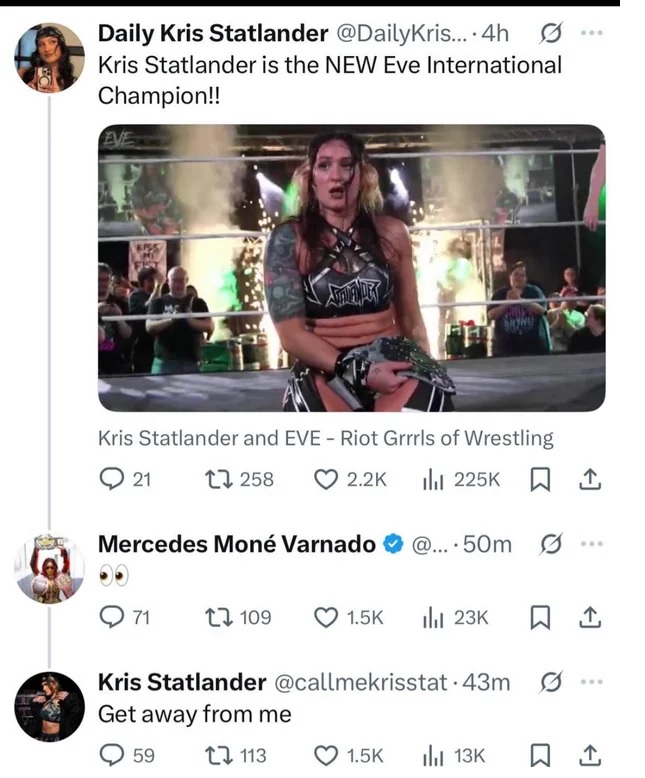The image size is (645, 778).
Task: Like the Daily Kris Statlander post
Action: click(x=327, y=480)
